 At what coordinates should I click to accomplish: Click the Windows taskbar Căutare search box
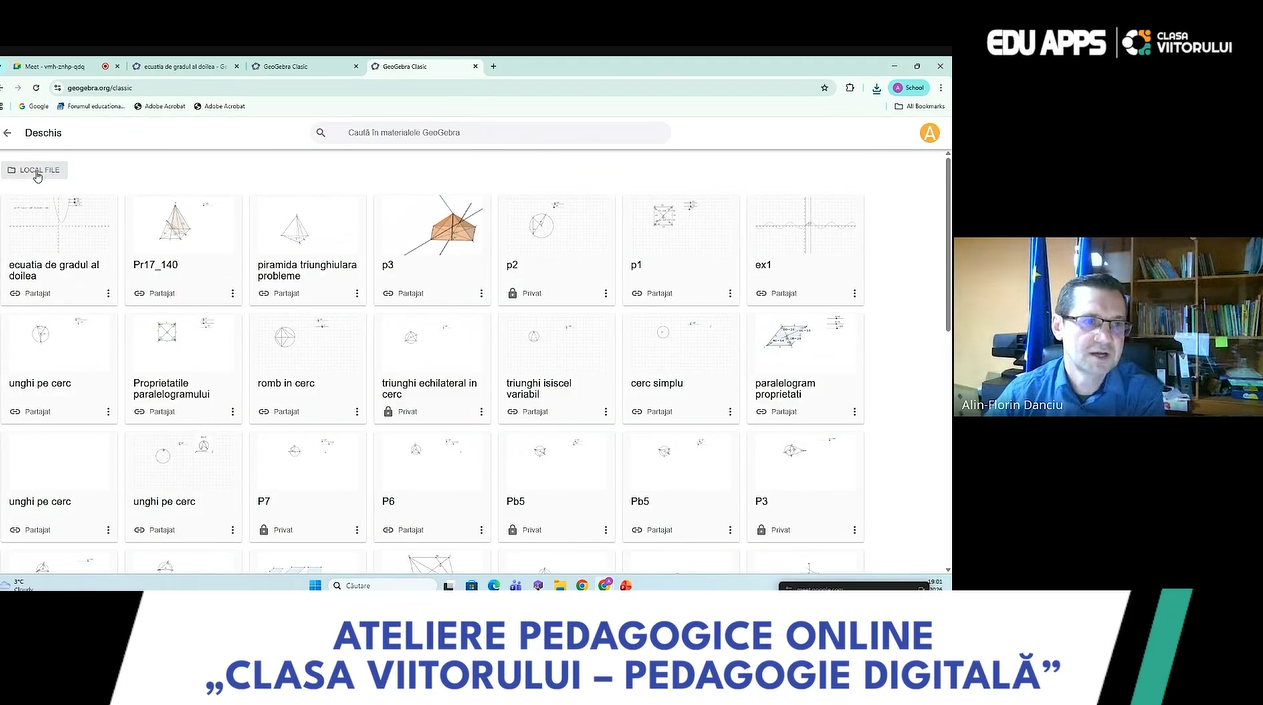384,586
